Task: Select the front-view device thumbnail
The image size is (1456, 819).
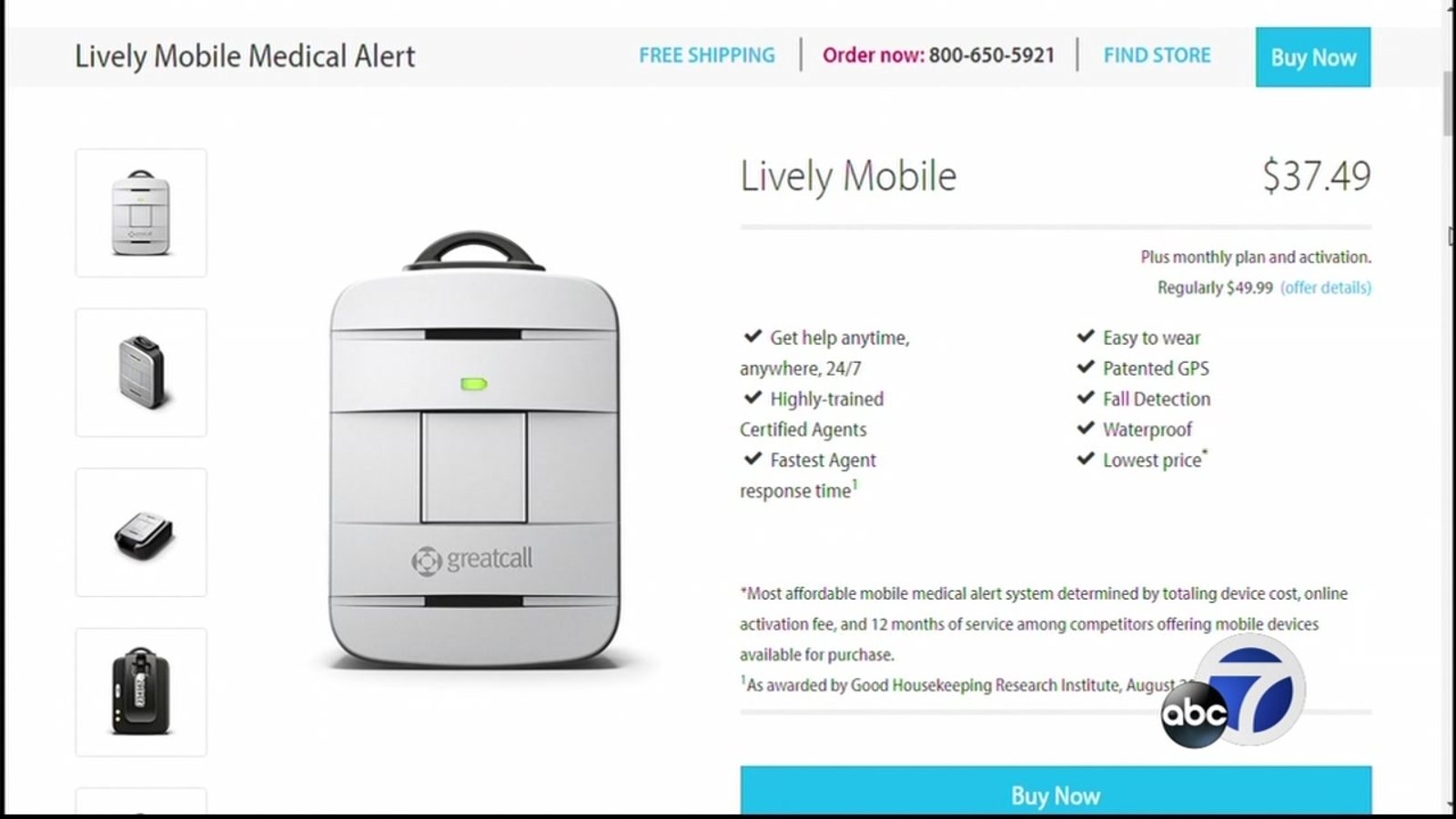Action: click(141, 213)
